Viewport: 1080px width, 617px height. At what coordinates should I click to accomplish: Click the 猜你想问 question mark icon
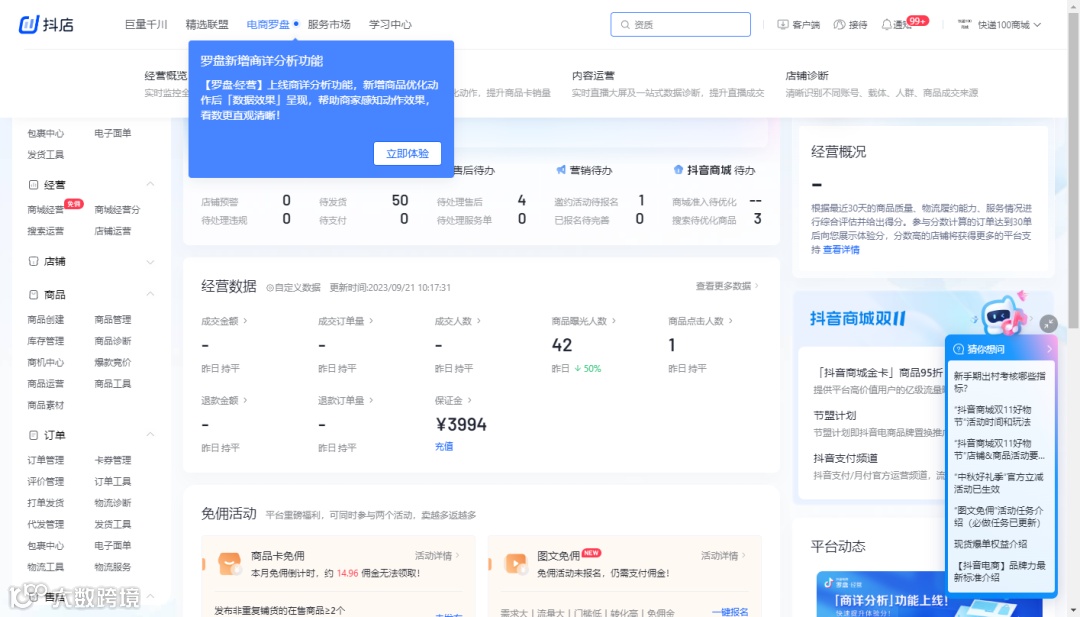958,349
